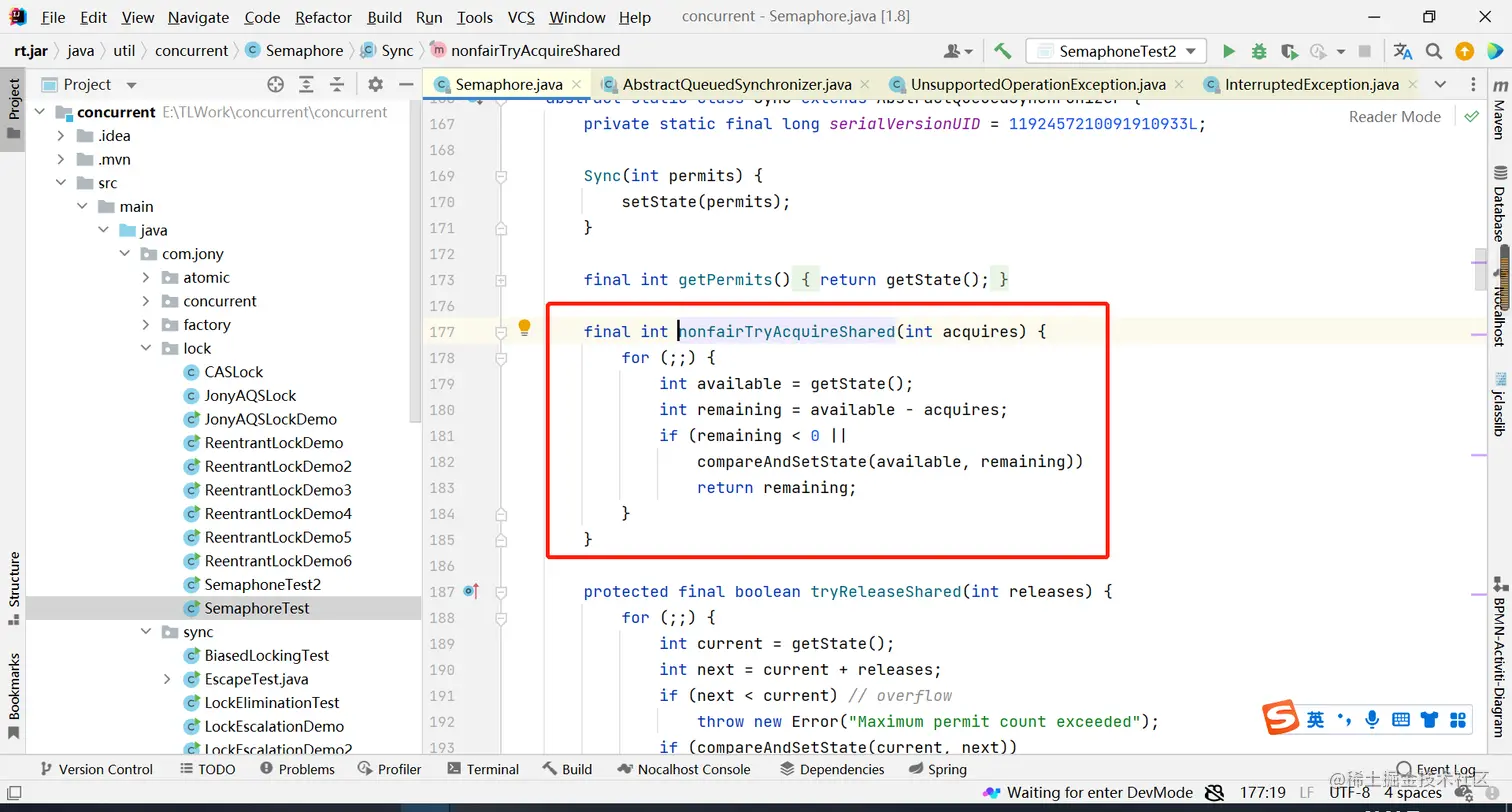Start debugging with the bug icon
This screenshot has height=812, width=1512.
pyautogui.click(x=1259, y=51)
